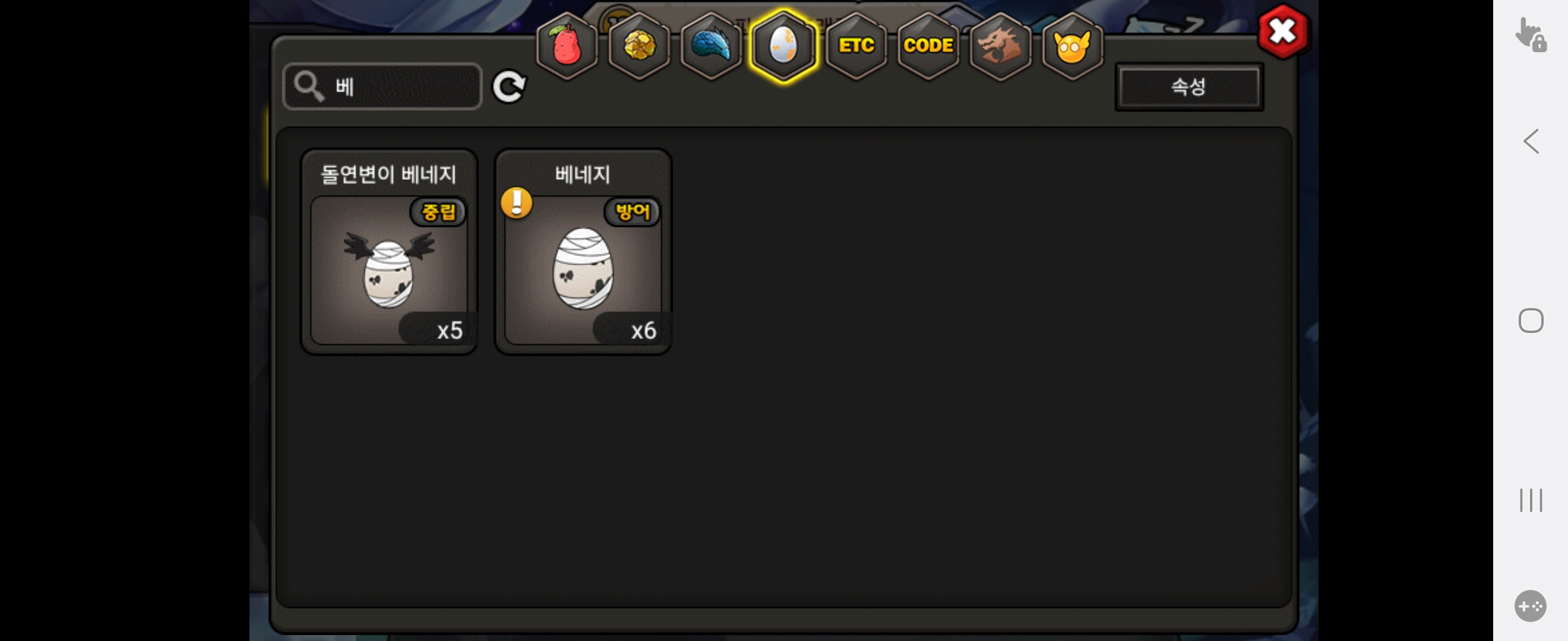Open the 속성 attribute filter button
Viewport: 1568px width, 641px height.
click(1189, 87)
